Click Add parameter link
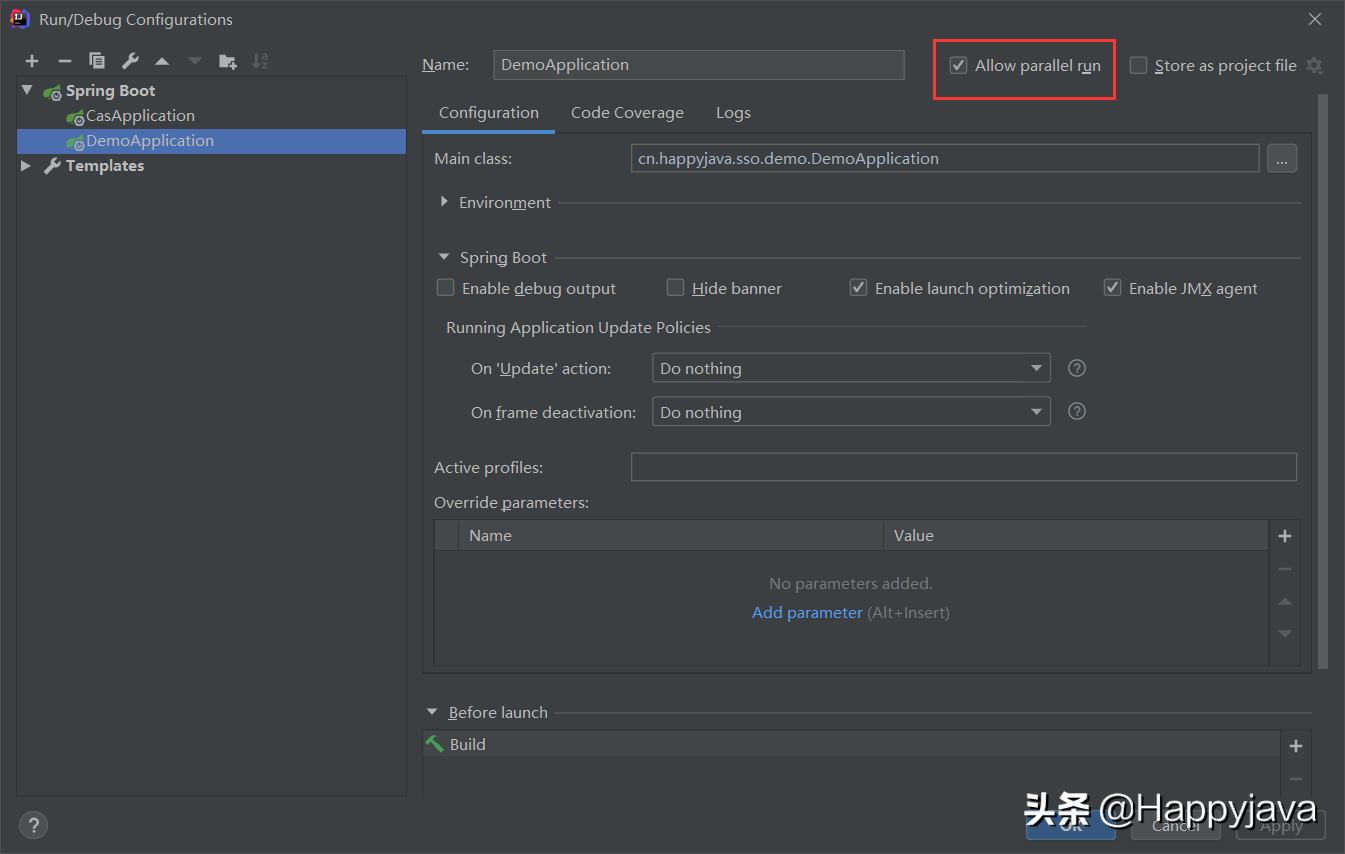The height and width of the screenshot is (854, 1345). point(807,612)
